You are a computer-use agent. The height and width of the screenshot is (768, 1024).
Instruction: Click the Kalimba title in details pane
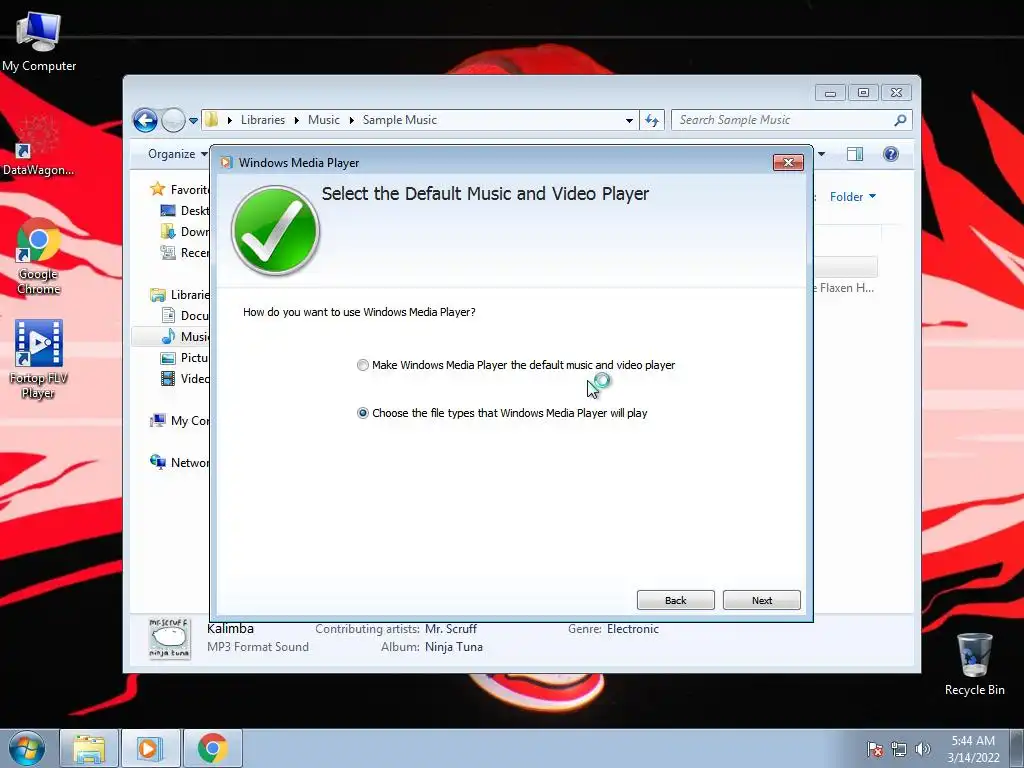pyautogui.click(x=231, y=629)
